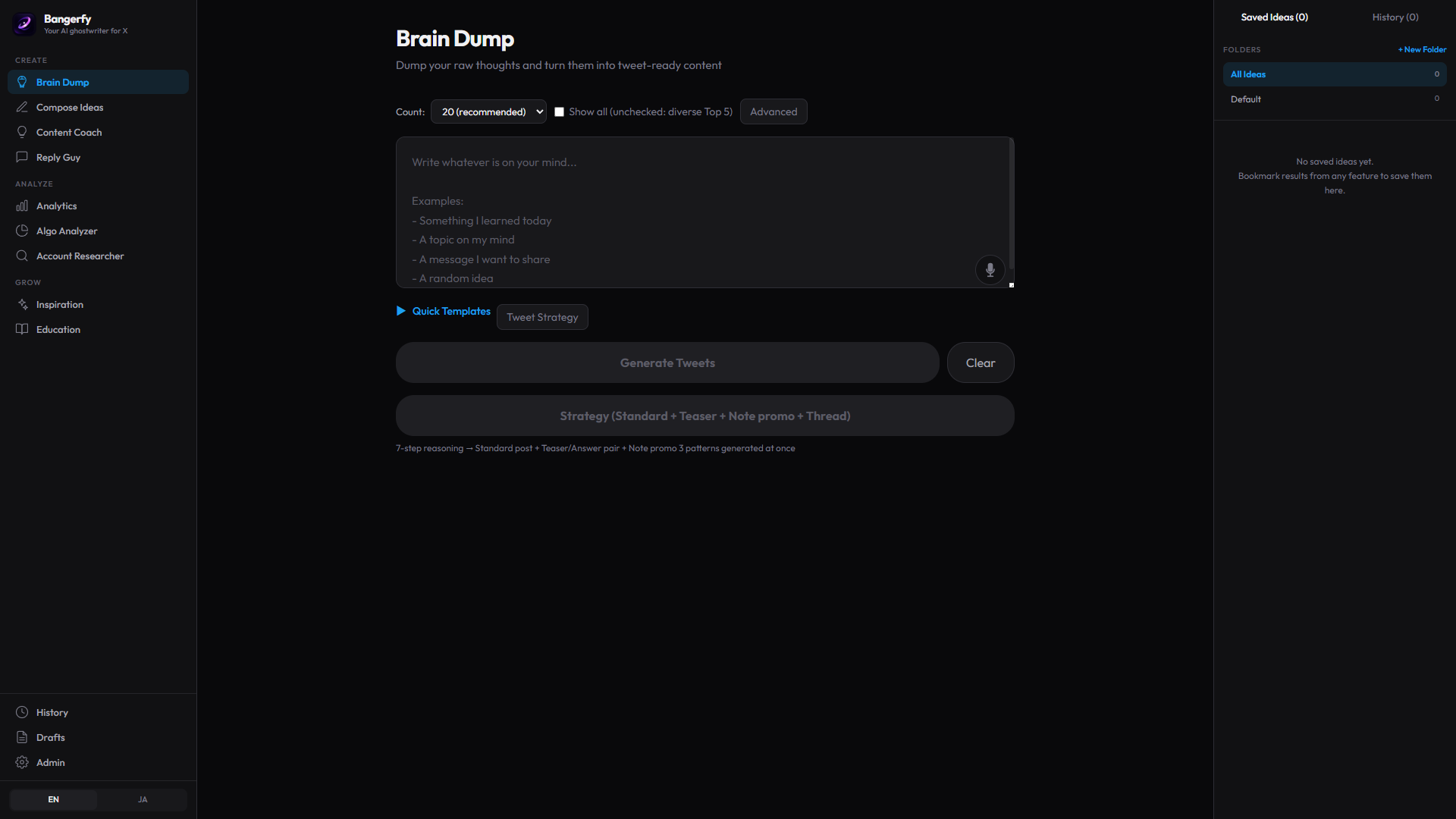
Task: Open the Saved Ideas tab
Action: (1275, 17)
